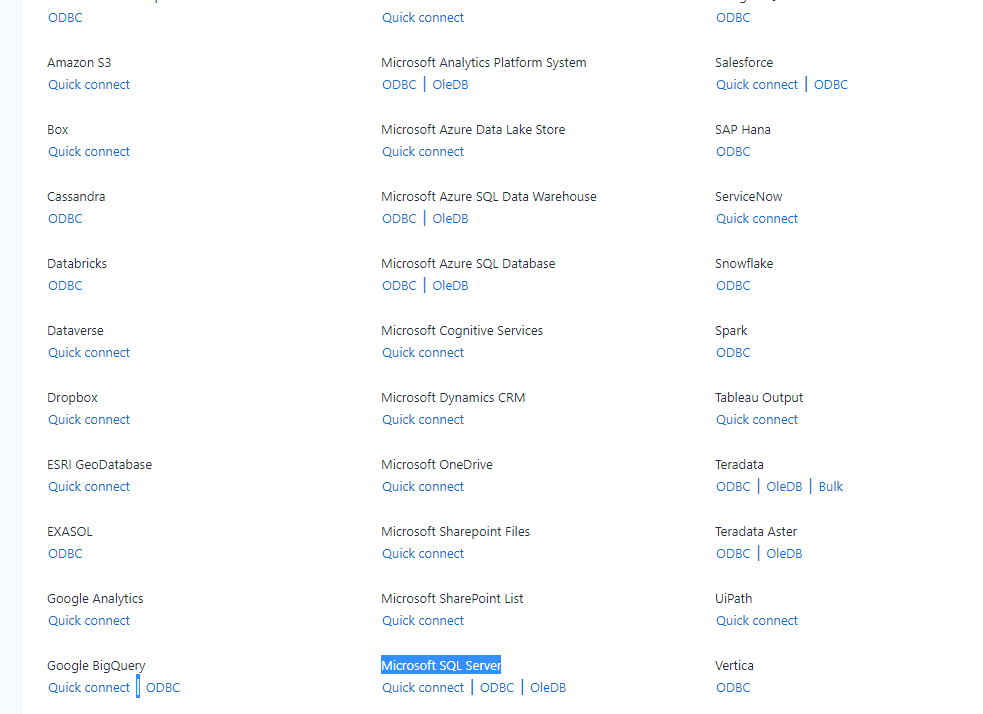The width and height of the screenshot is (983, 714).
Task: Quick connect to UiPath
Action: (756, 620)
